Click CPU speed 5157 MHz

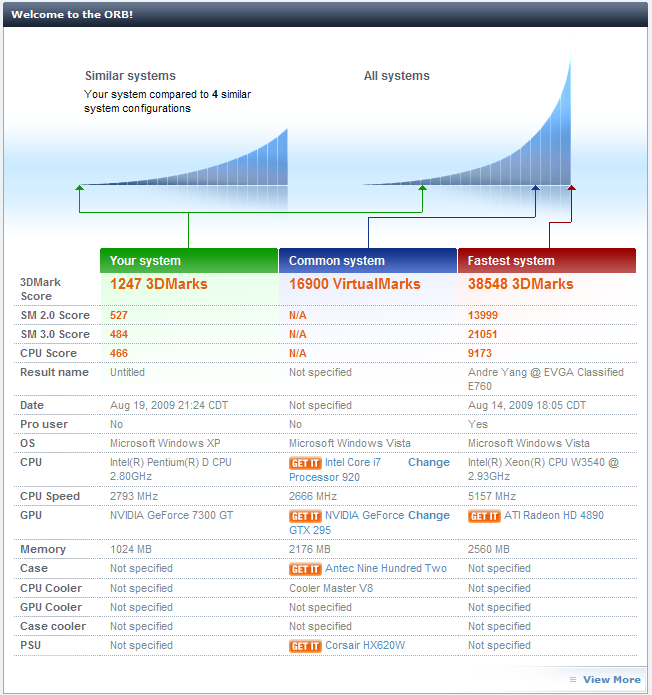492,496
